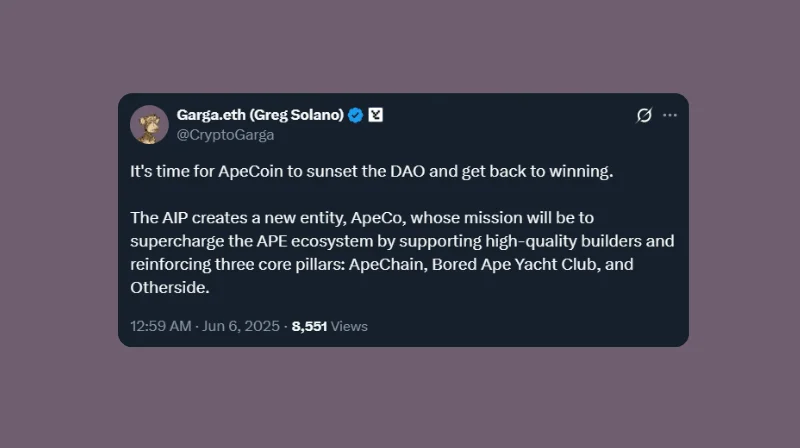Click the 12:59 AM timestamp
The image size is (800, 448).
pos(158,326)
